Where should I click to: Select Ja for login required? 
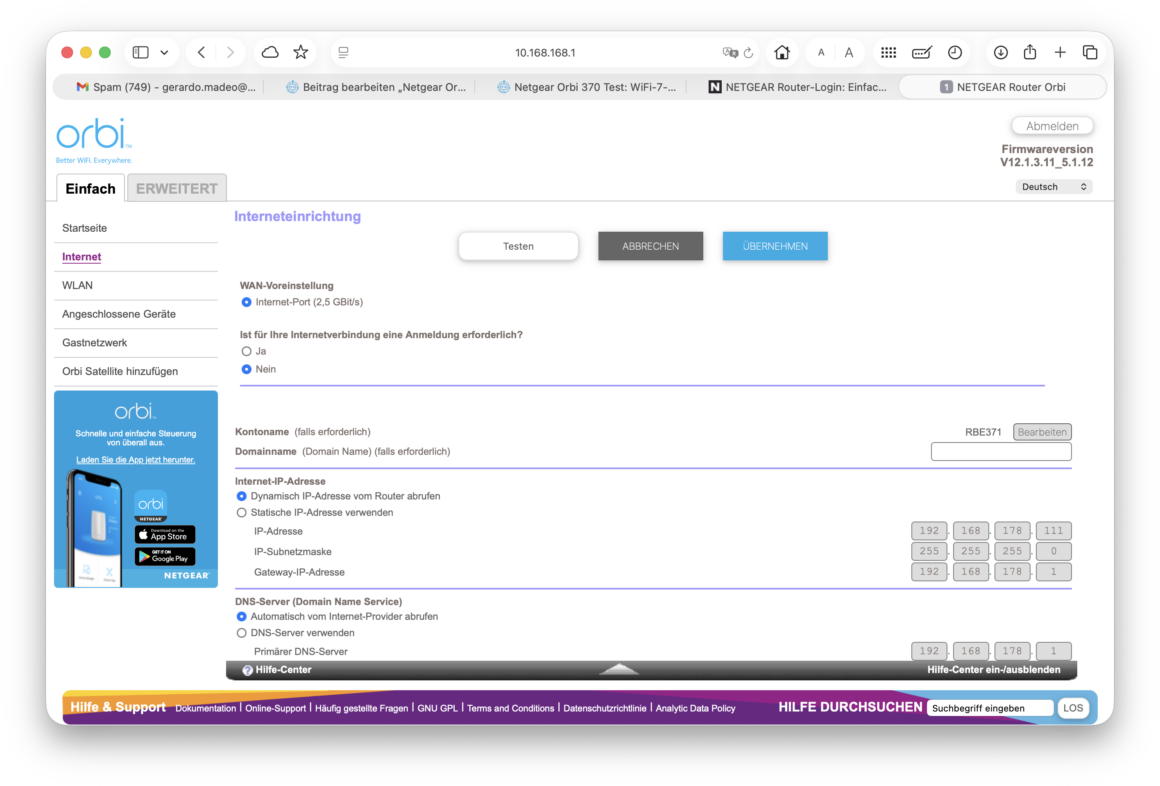click(246, 352)
